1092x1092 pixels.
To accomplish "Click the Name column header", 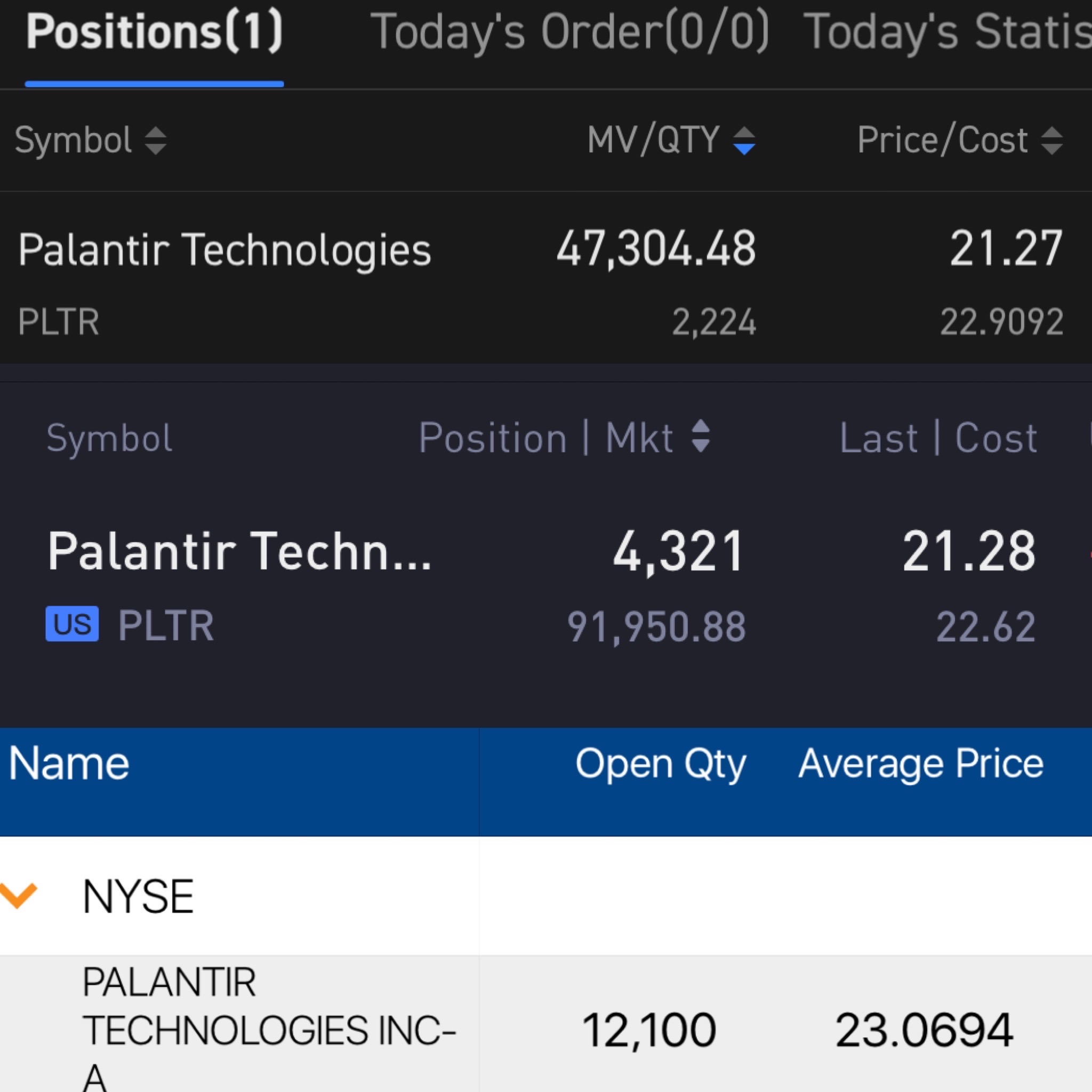I will click(69, 764).
